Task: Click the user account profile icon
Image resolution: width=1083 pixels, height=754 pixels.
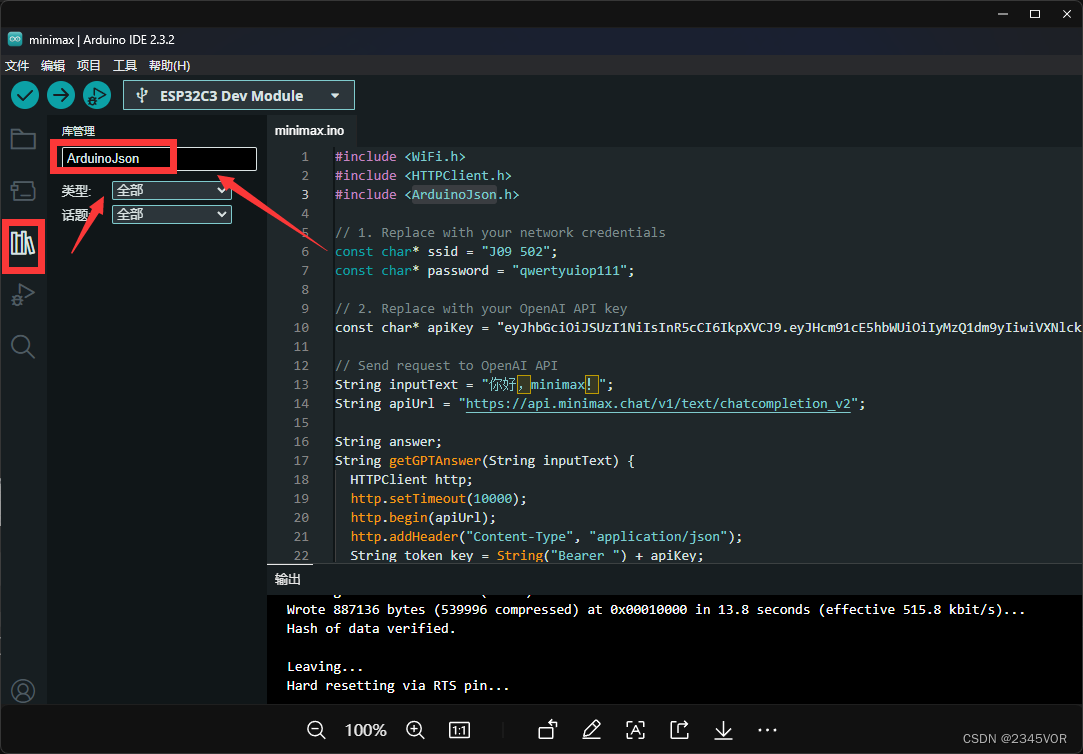Action: pos(23,691)
